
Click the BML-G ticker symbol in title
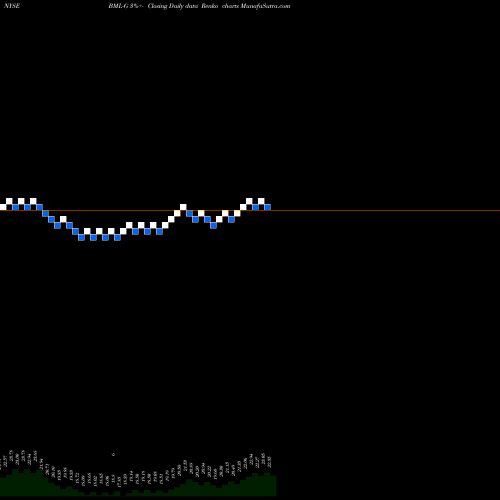pos(119,6)
